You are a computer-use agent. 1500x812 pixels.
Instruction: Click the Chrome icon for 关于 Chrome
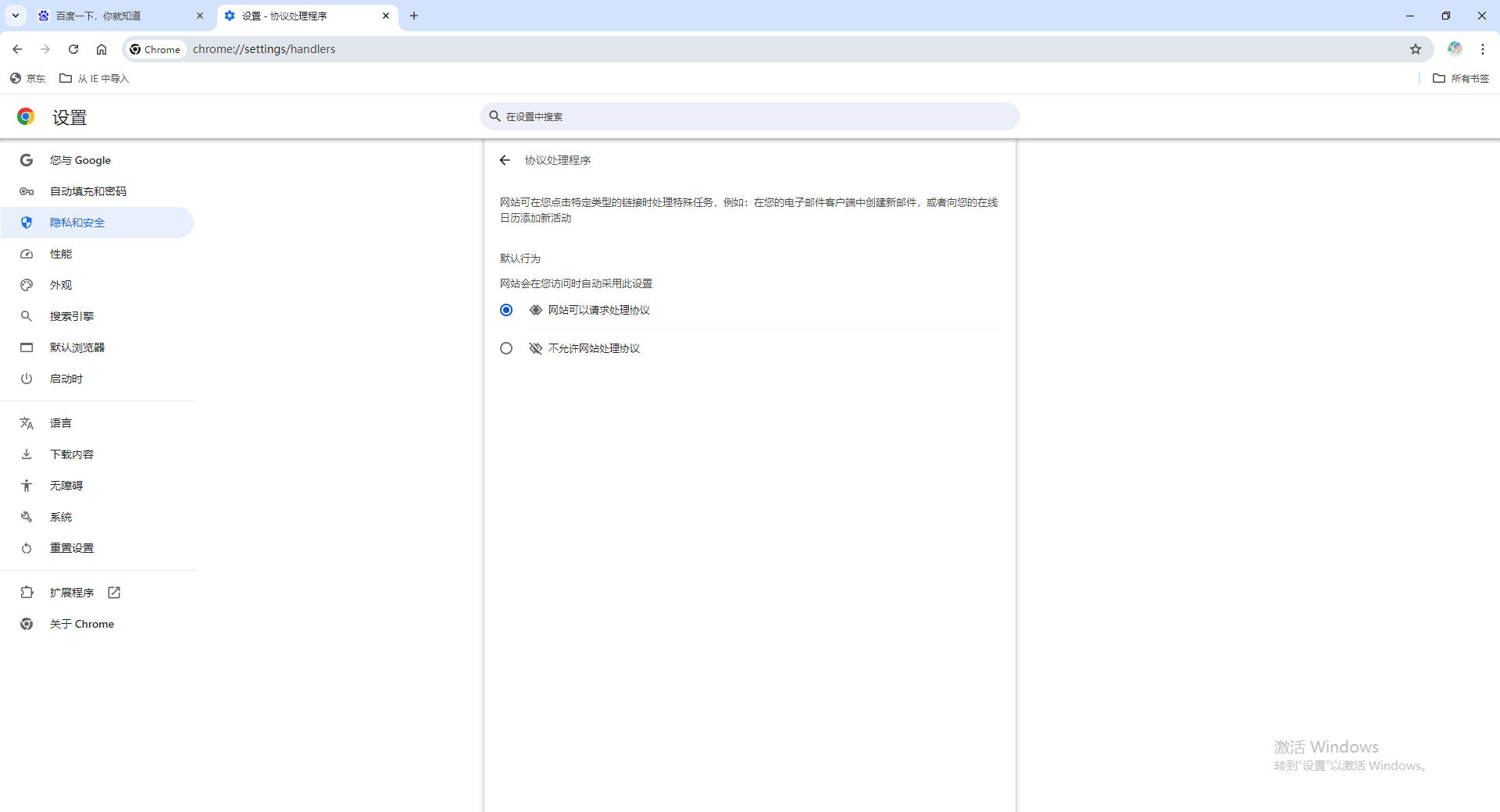click(x=27, y=624)
